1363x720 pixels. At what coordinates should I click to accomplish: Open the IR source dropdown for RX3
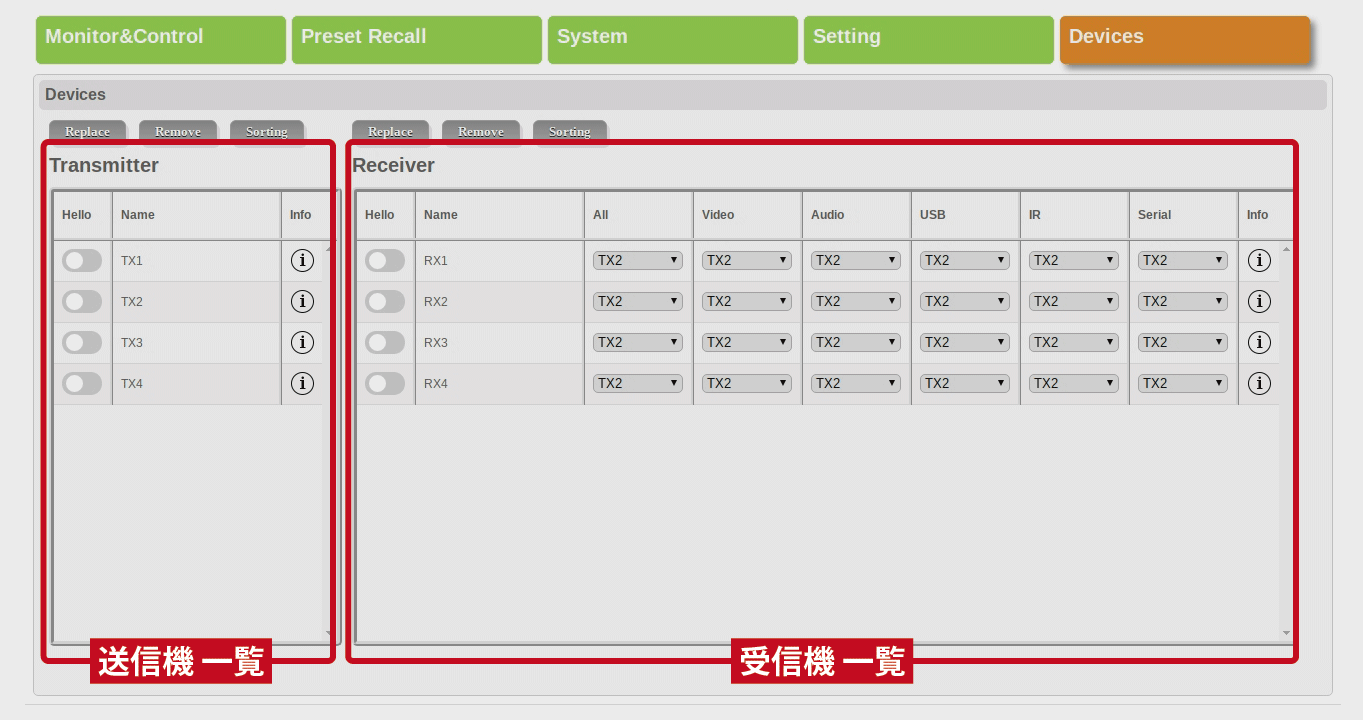[1074, 342]
